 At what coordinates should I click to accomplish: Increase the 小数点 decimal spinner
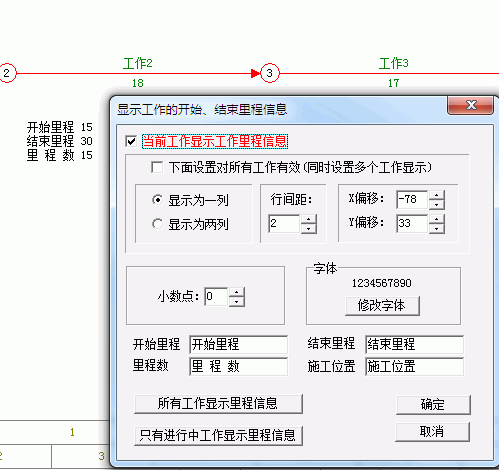(237, 292)
